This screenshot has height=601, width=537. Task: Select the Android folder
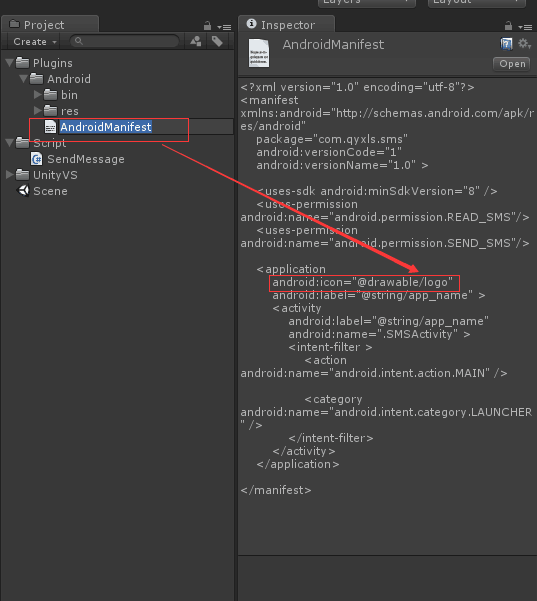69,79
